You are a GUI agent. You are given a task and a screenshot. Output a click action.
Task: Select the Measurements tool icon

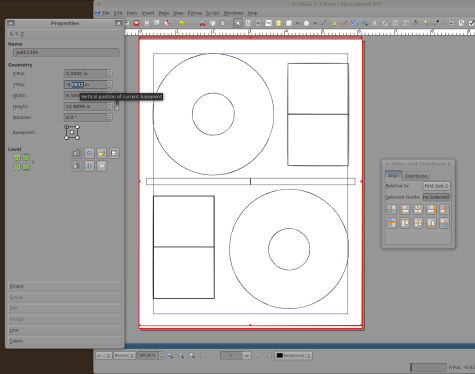pyautogui.click(x=416, y=23)
